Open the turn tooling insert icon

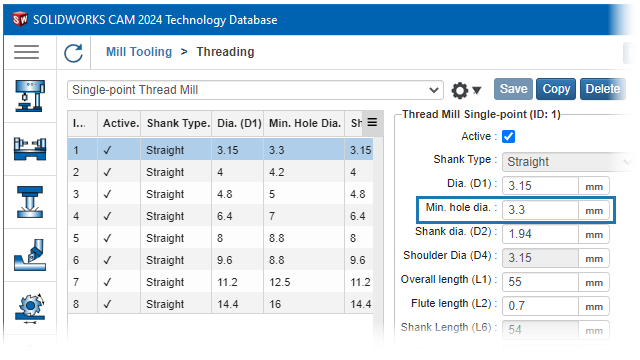(x=30, y=255)
